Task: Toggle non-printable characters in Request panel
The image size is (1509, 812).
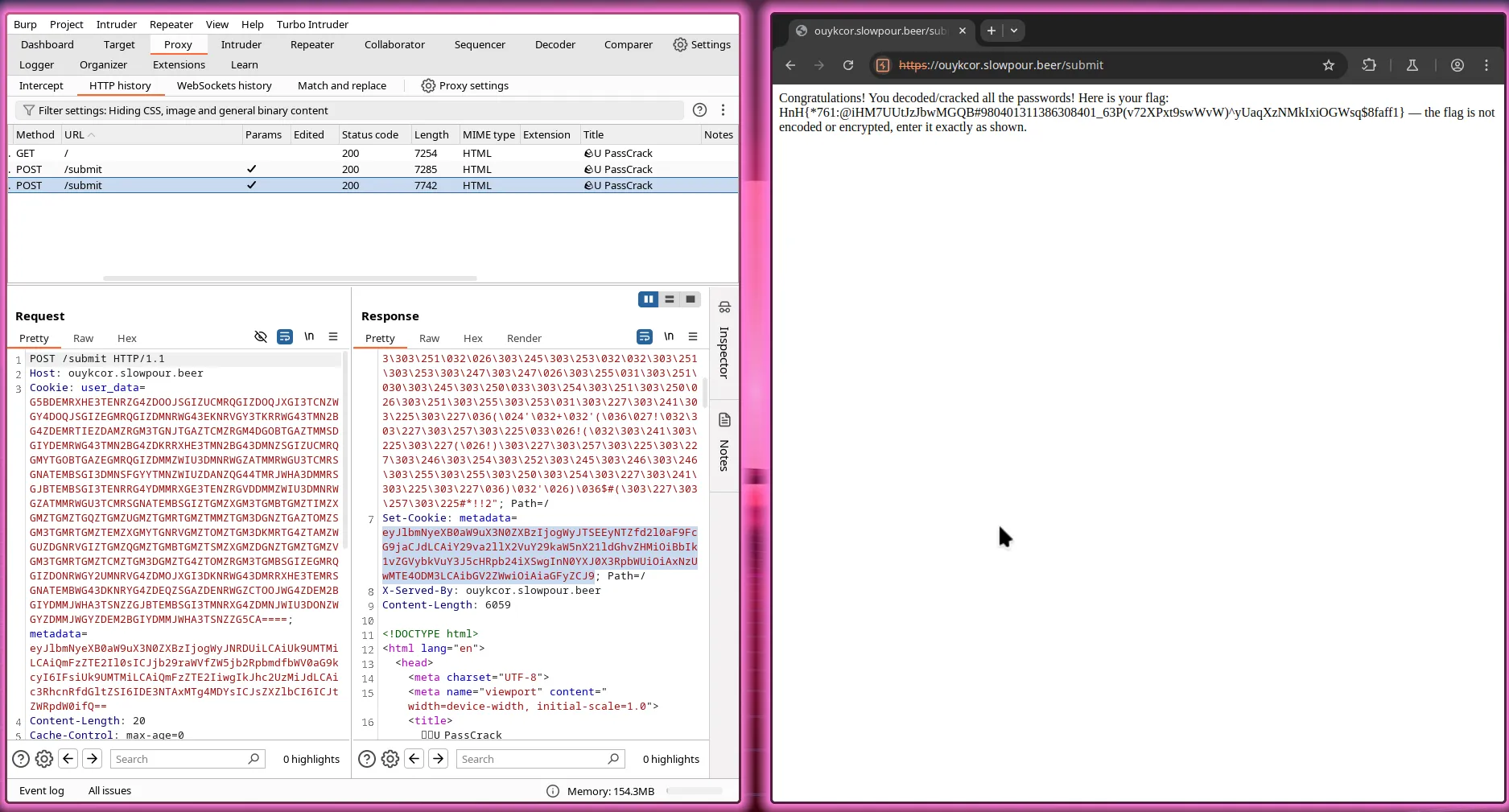Action: pos(309,337)
